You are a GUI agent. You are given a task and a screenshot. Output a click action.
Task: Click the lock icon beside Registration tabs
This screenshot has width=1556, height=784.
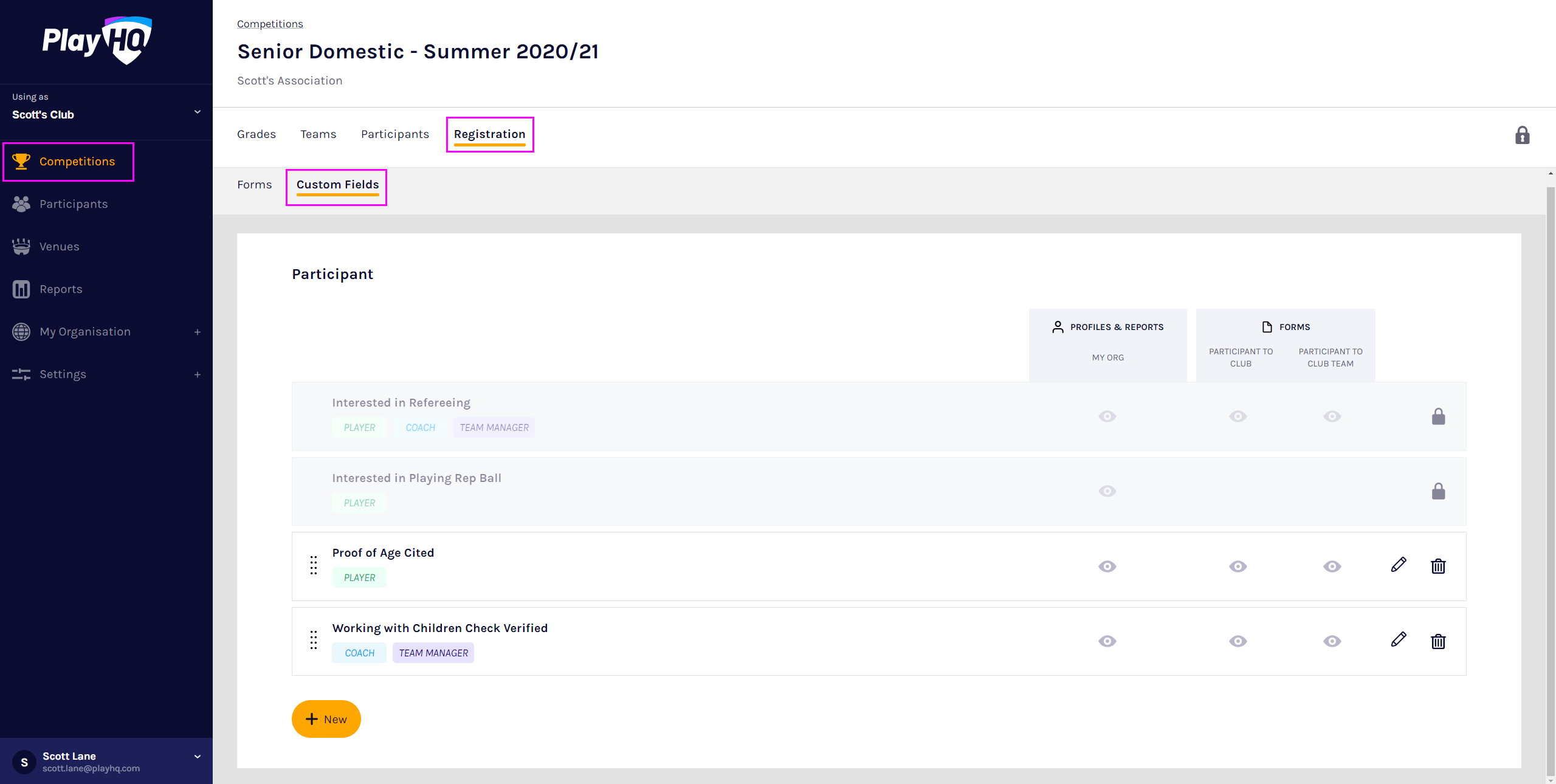point(1522,135)
